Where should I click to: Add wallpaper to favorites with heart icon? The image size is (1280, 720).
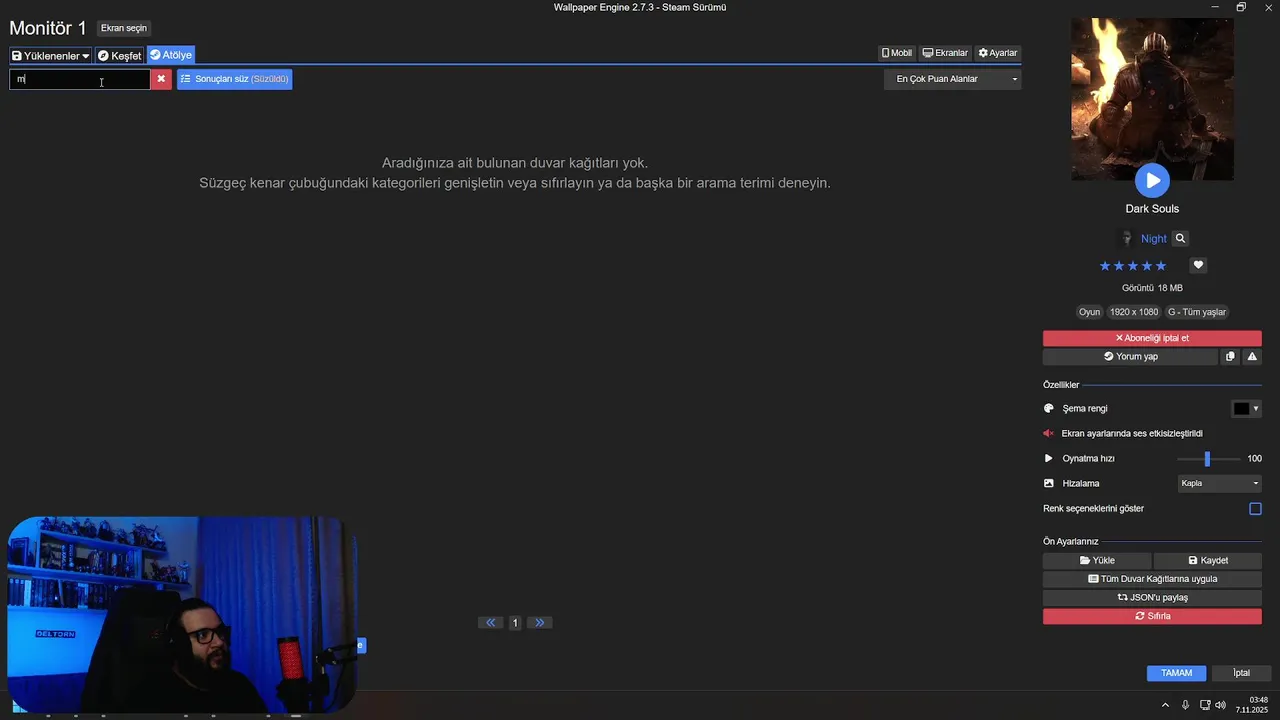click(x=1198, y=265)
